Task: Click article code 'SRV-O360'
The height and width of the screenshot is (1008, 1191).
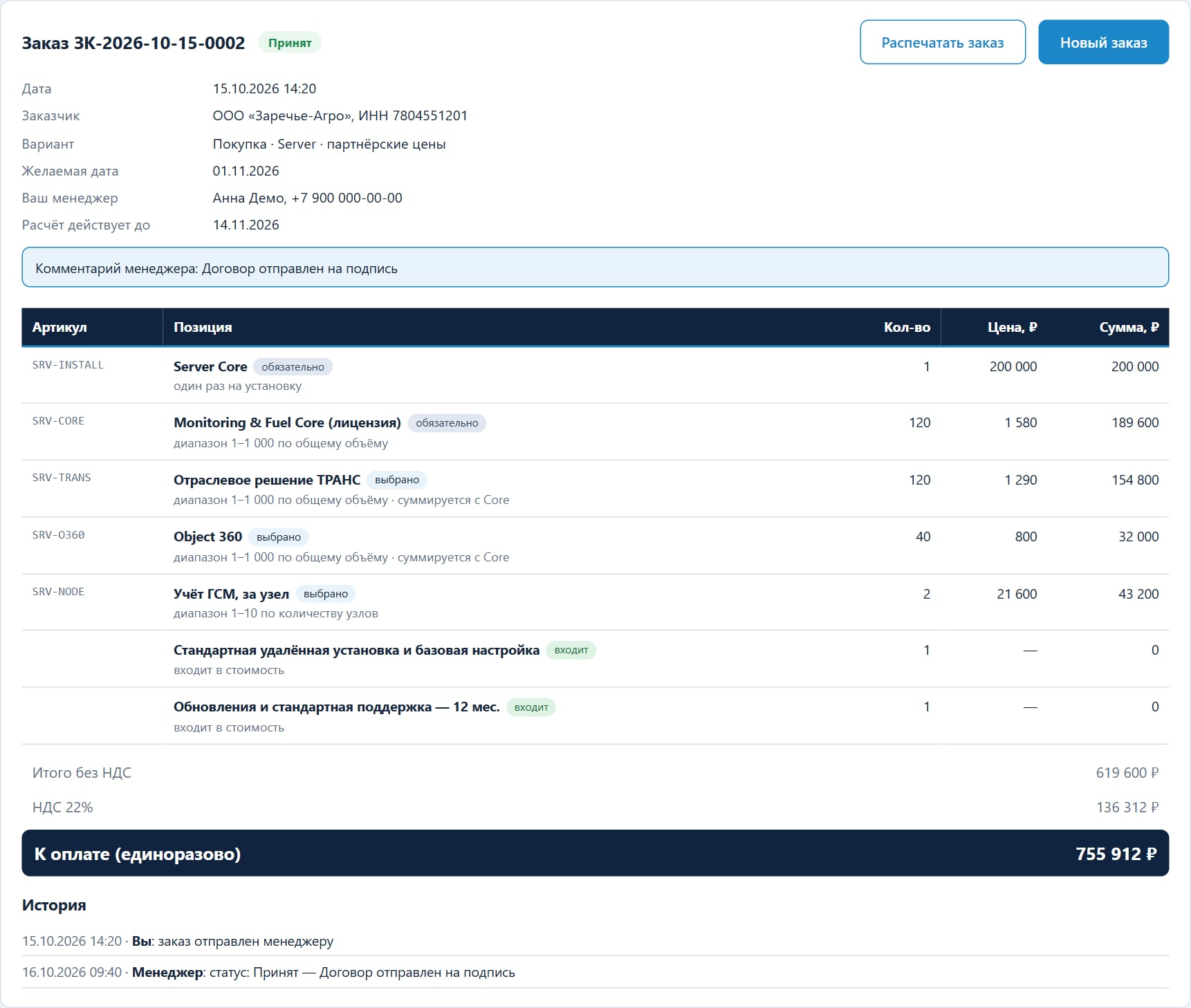Action: pyautogui.click(x=58, y=535)
